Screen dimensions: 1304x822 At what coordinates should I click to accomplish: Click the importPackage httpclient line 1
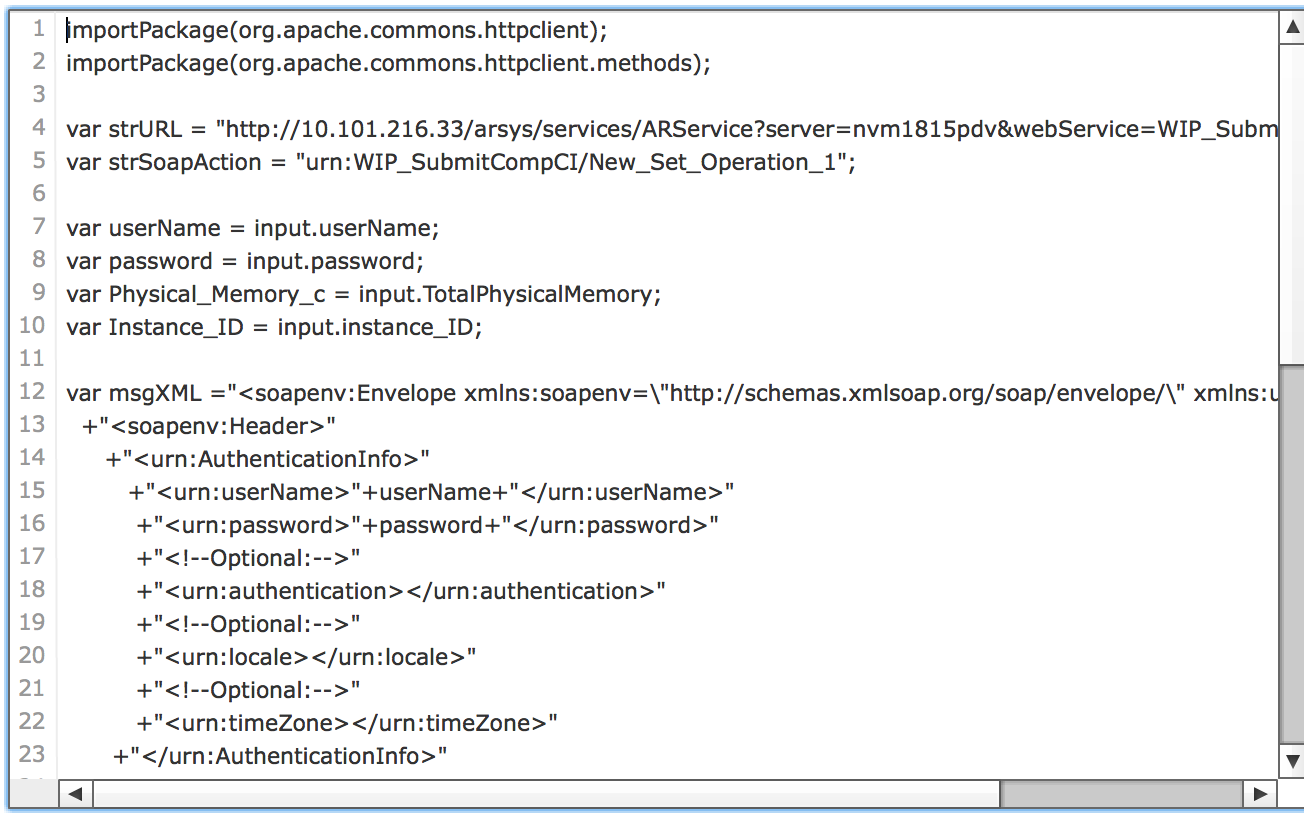336,31
